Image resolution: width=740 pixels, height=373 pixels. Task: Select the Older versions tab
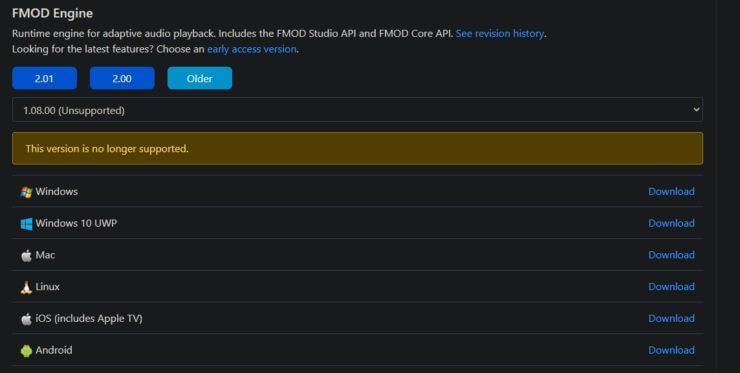point(200,78)
